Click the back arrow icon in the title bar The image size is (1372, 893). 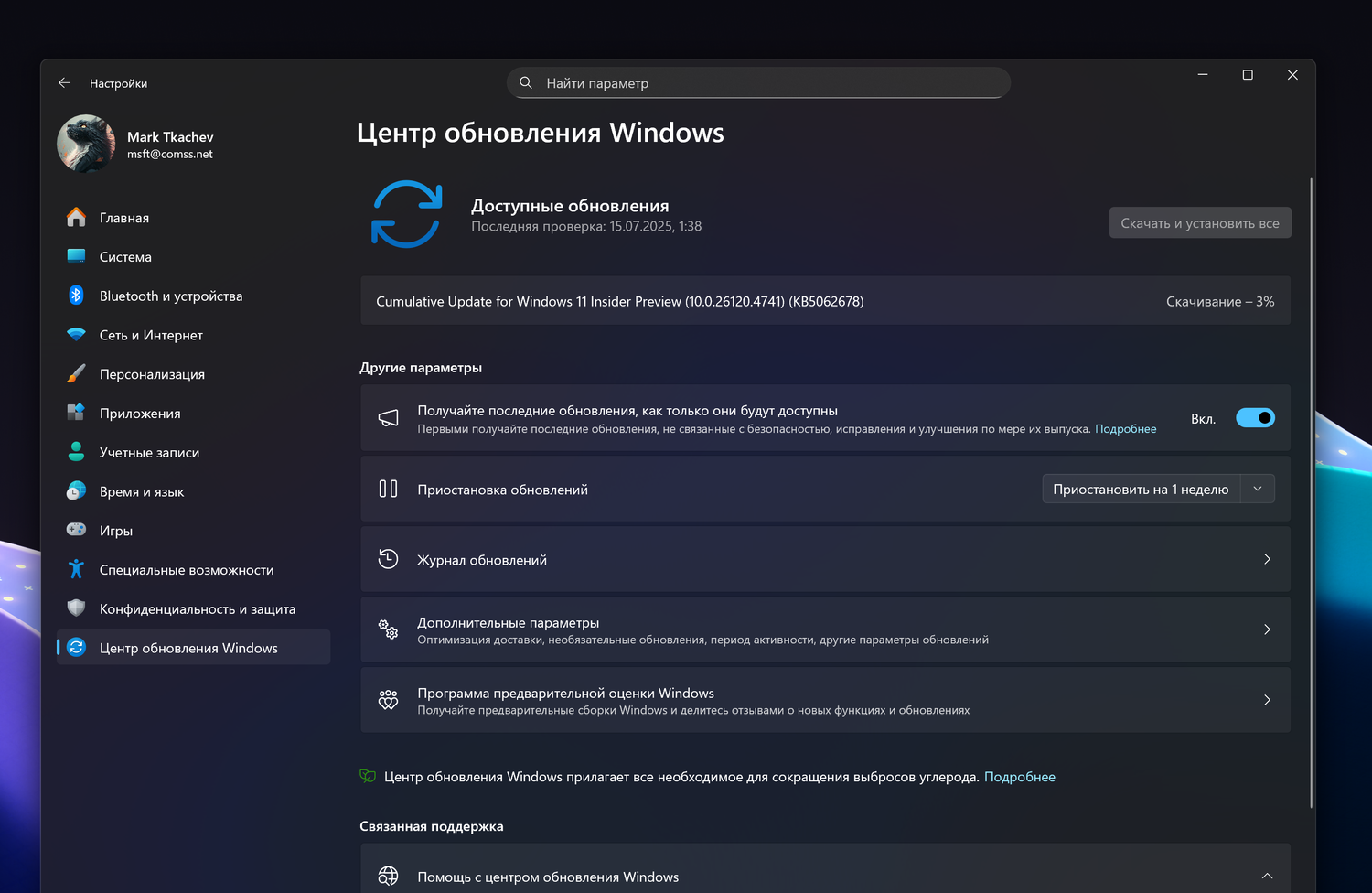[x=64, y=83]
